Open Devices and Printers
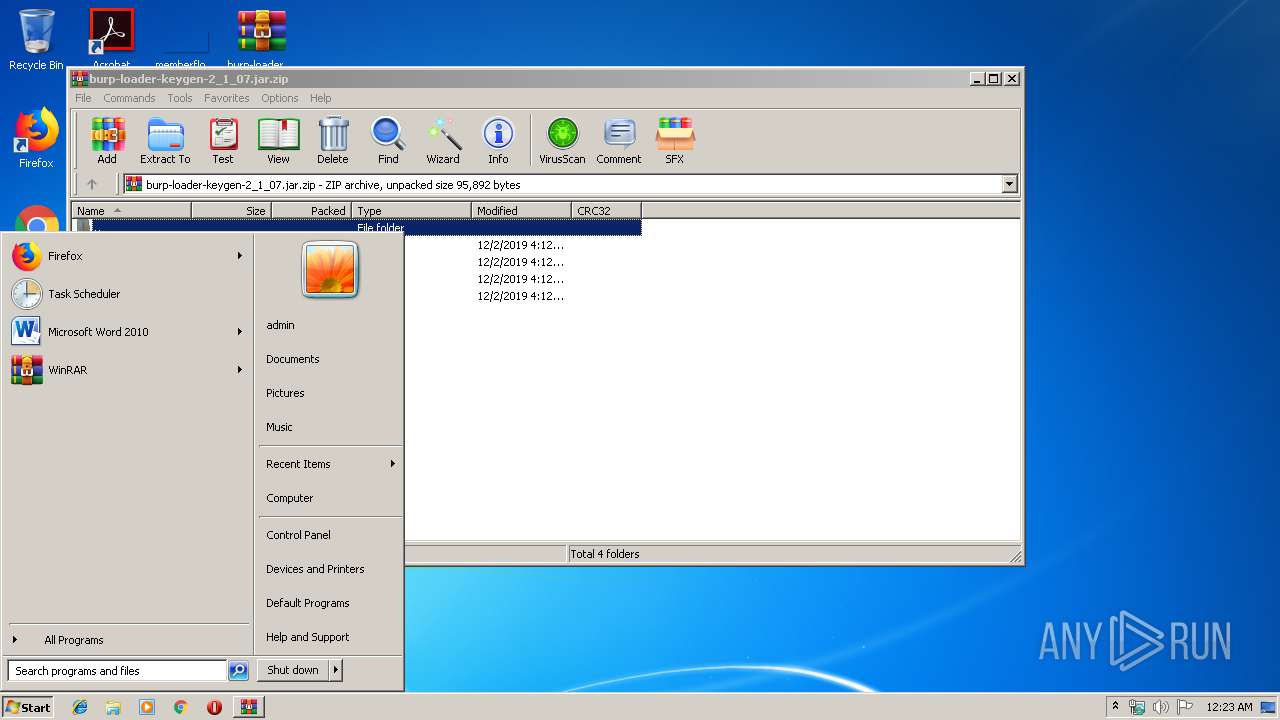The width and height of the screenshot is (1280, 720). pos(315,569)
